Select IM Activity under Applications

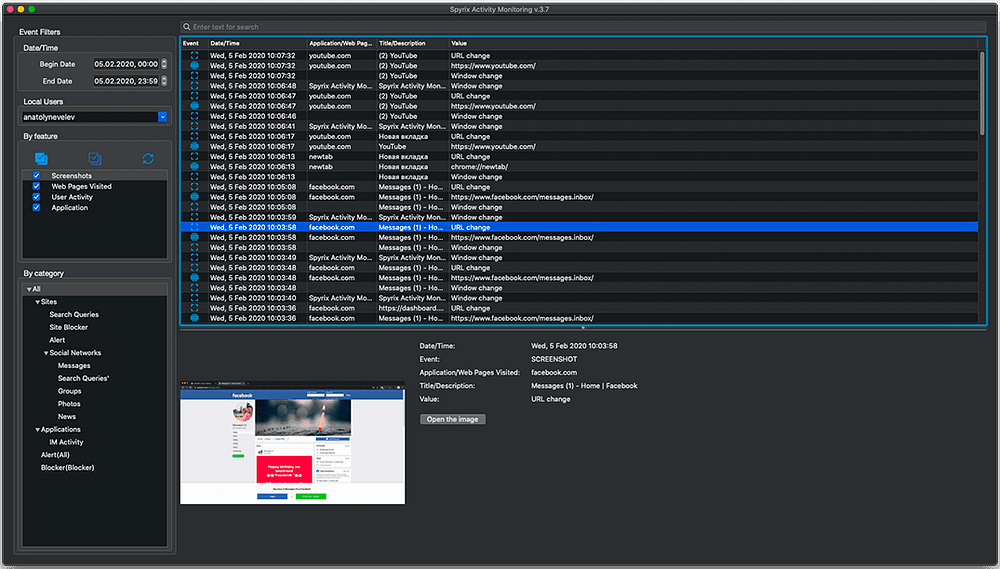[66, 442]
